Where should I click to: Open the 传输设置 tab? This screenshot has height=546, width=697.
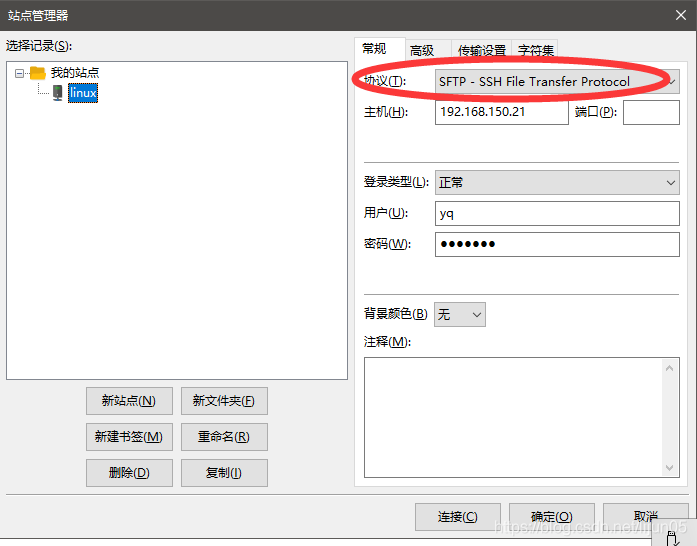[x=482, y=50]
